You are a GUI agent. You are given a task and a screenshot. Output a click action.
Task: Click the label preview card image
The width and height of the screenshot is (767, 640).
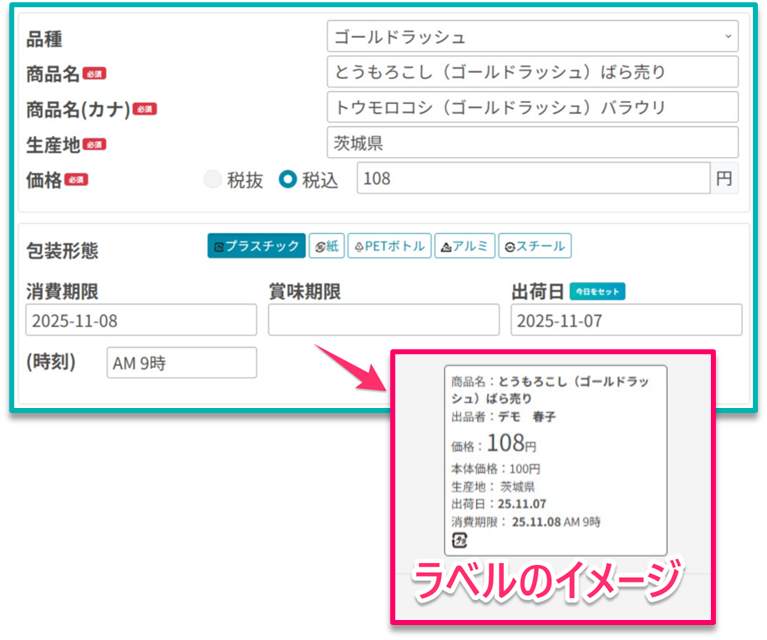[x=555, y=461]
